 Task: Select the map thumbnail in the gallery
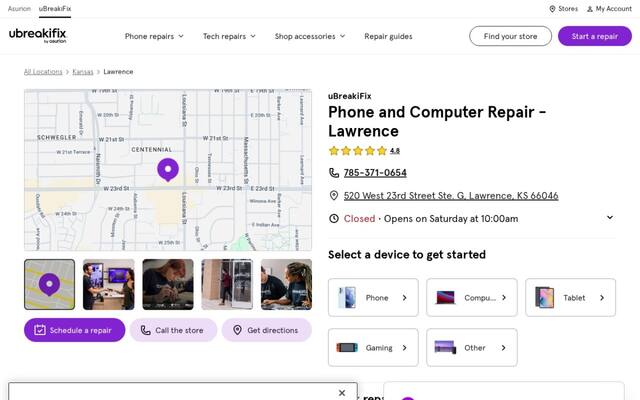tap(49, 284)
